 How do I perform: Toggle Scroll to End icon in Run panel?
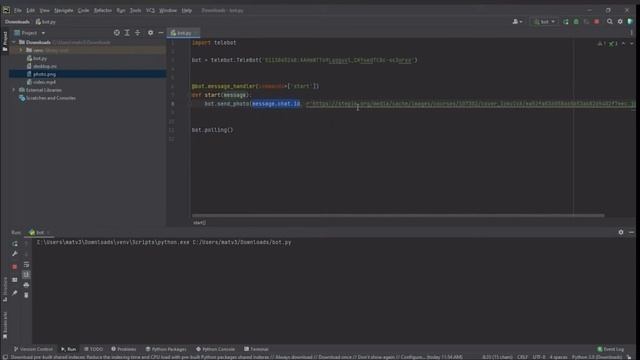[26, 274]
